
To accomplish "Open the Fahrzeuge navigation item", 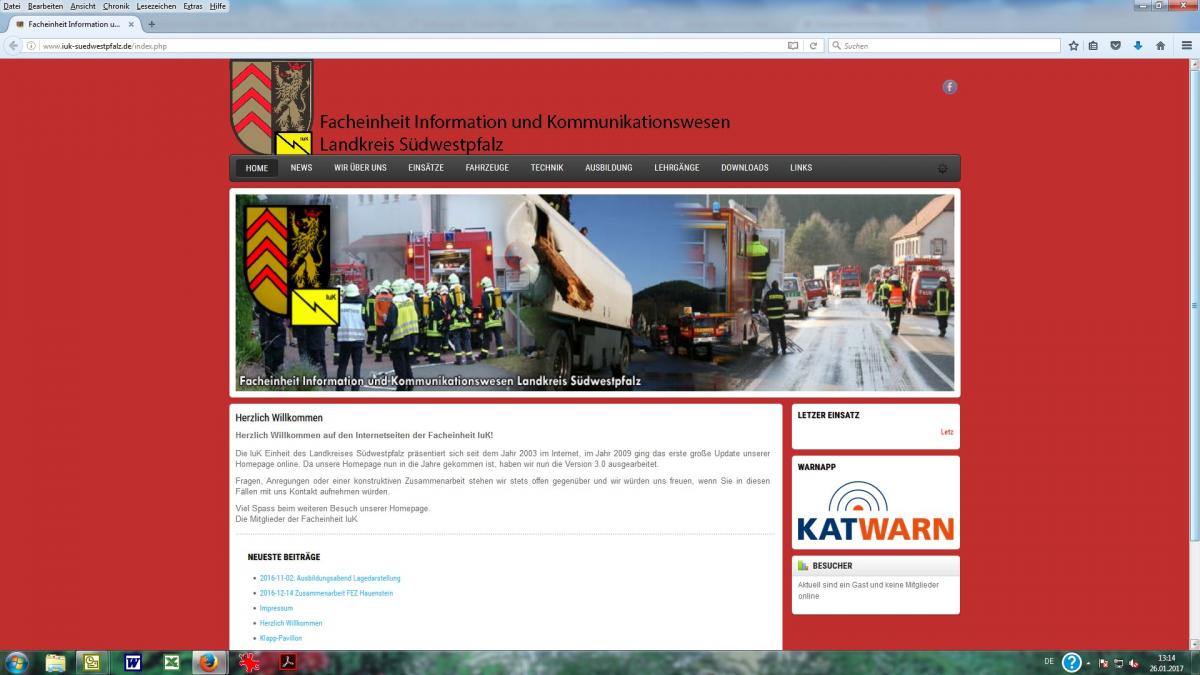I will tap(487, 168).
